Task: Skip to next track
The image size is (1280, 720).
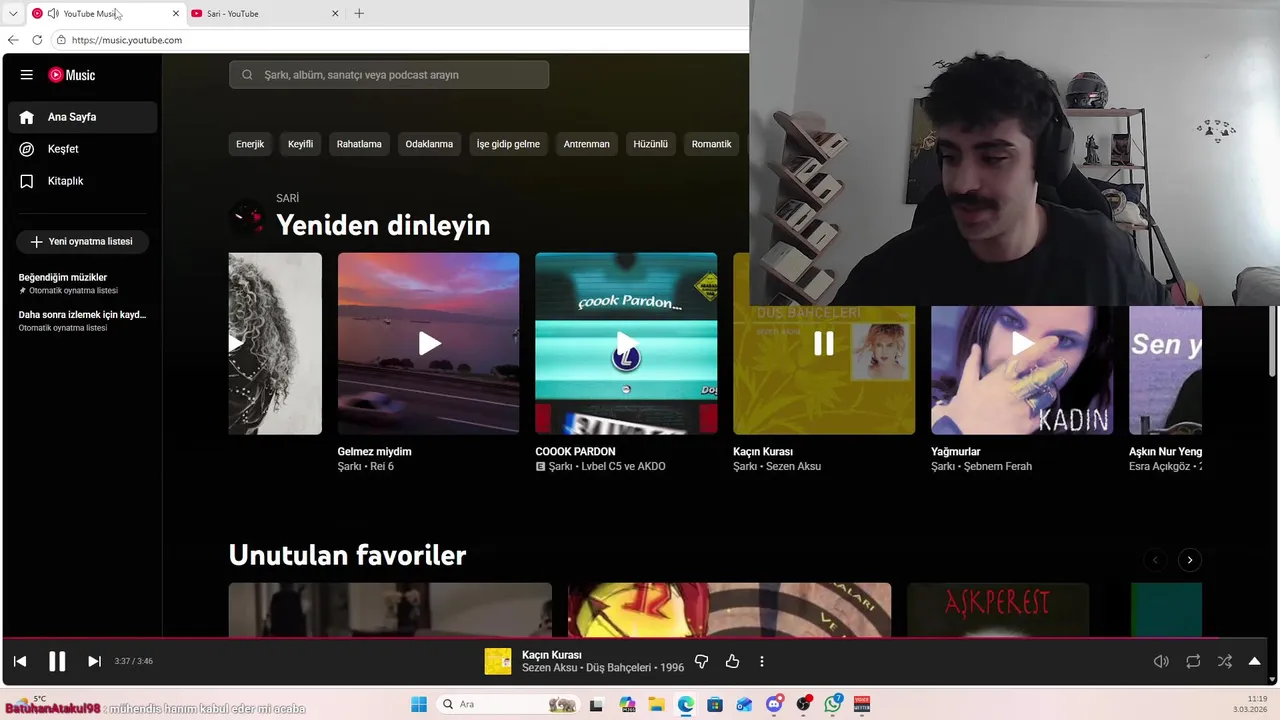Action: (94, 661)
